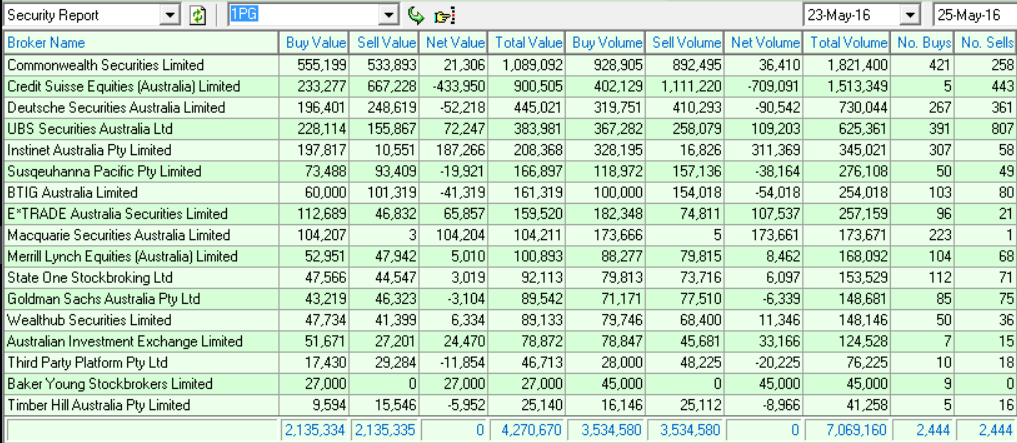This screenshot has height=443, width=1017.
Task: Sort by No. Buys column header
Action: pyautogui.click(x=924, y=43)
